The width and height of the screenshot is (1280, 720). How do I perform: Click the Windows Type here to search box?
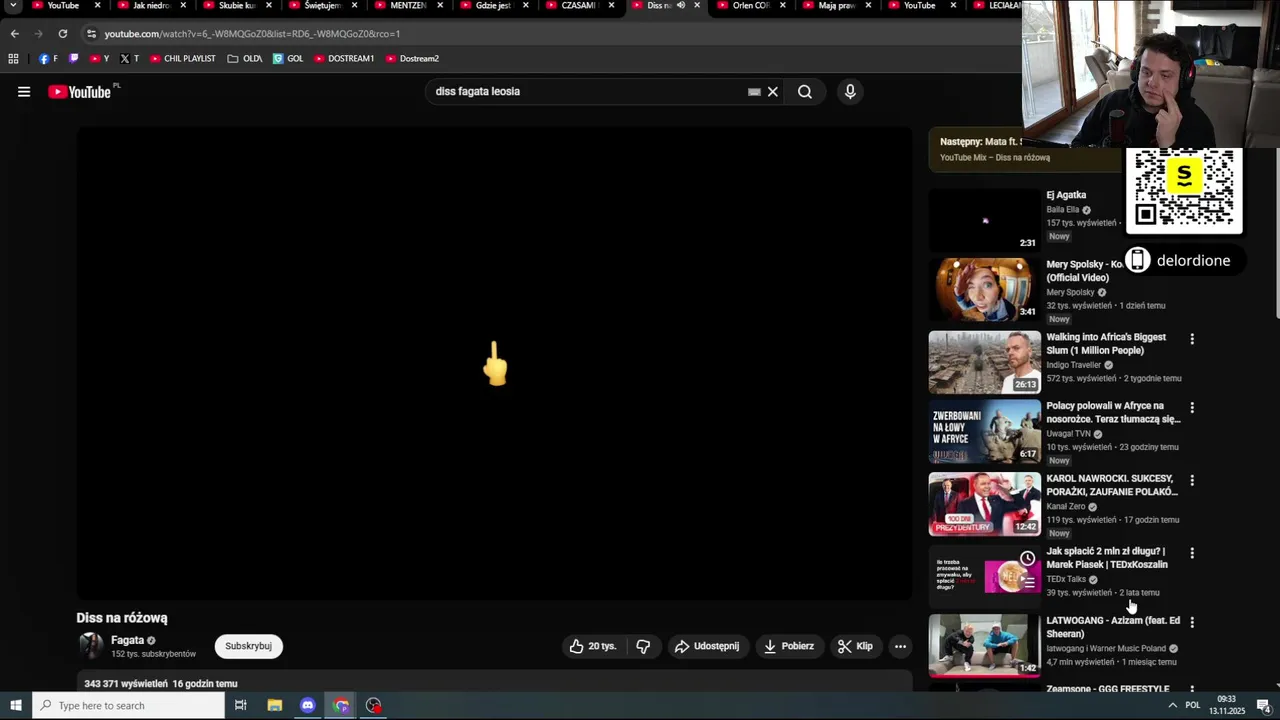[128, 705]
